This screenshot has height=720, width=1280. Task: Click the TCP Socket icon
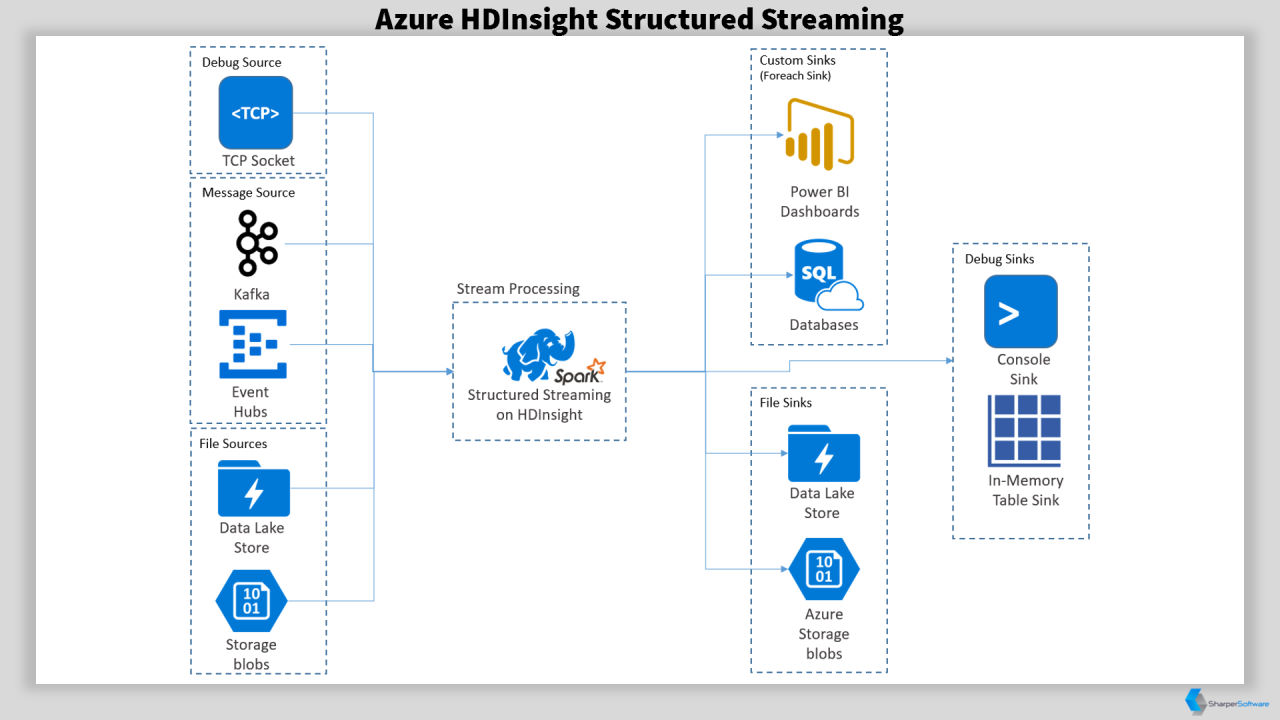(x=256, y=112)
